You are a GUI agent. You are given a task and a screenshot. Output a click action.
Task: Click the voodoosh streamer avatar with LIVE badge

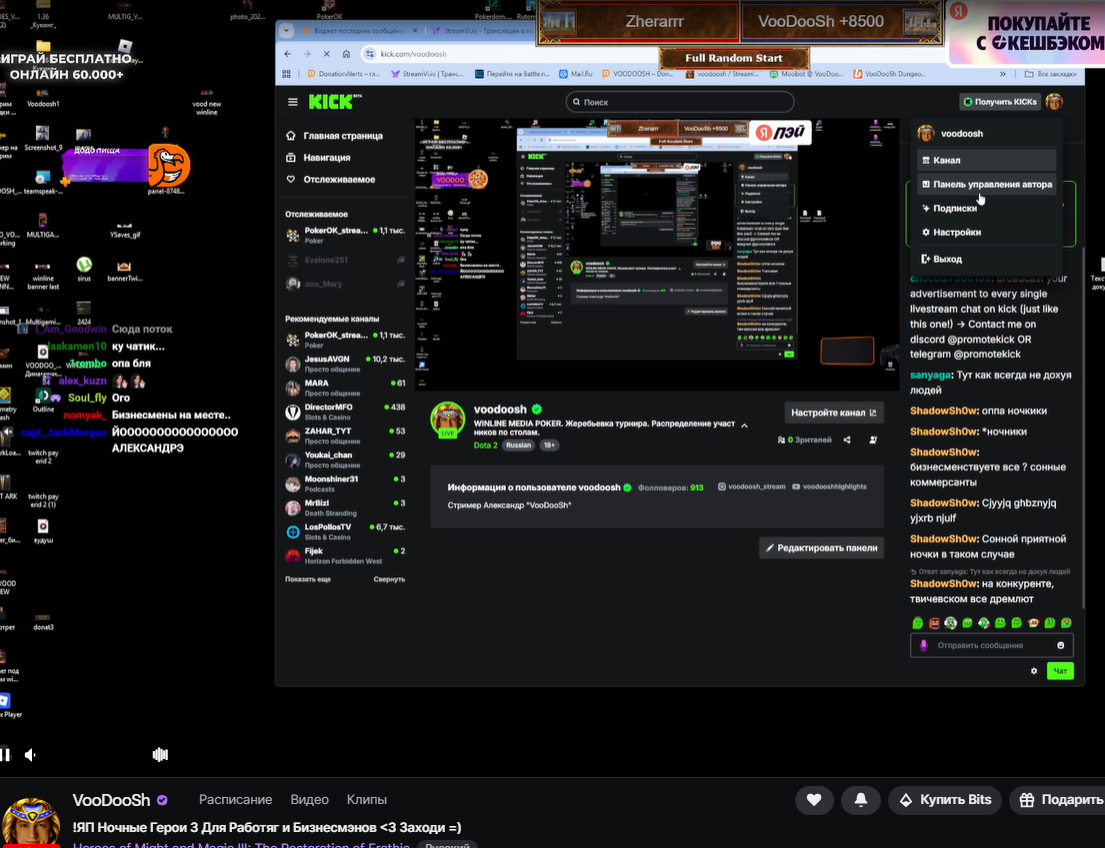click(447, 419)
